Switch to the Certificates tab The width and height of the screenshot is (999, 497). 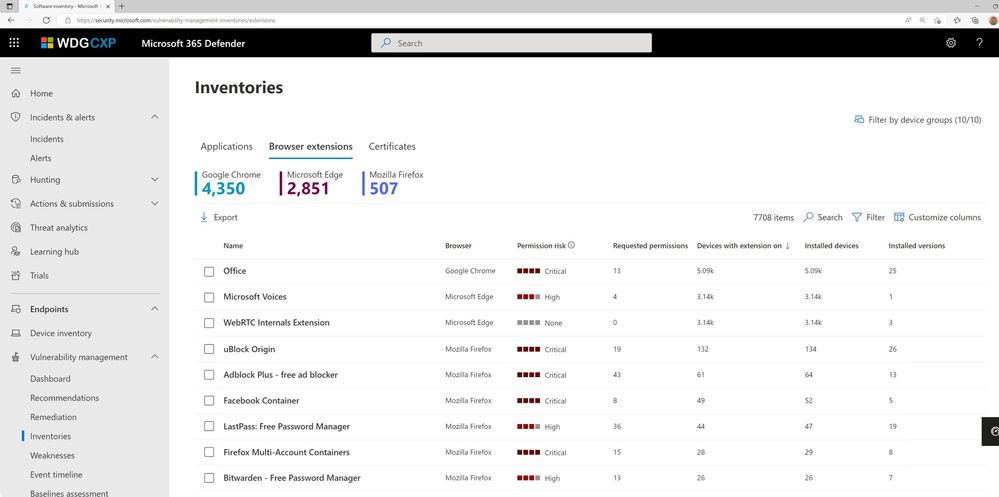392,147
